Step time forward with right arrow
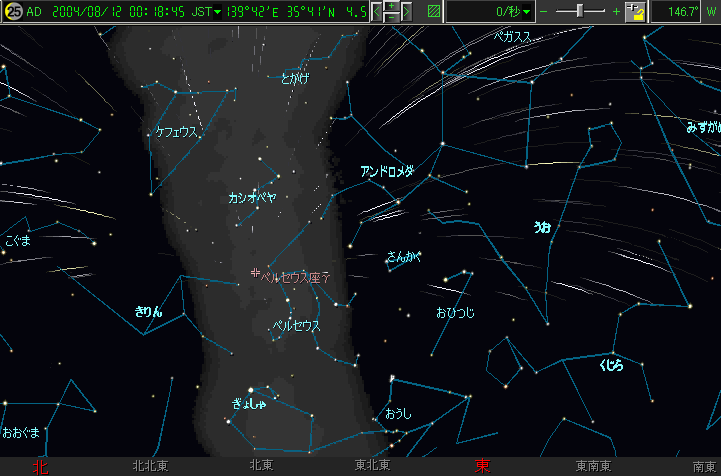This screenshot has height=476, width=721. tap(406, 13)
